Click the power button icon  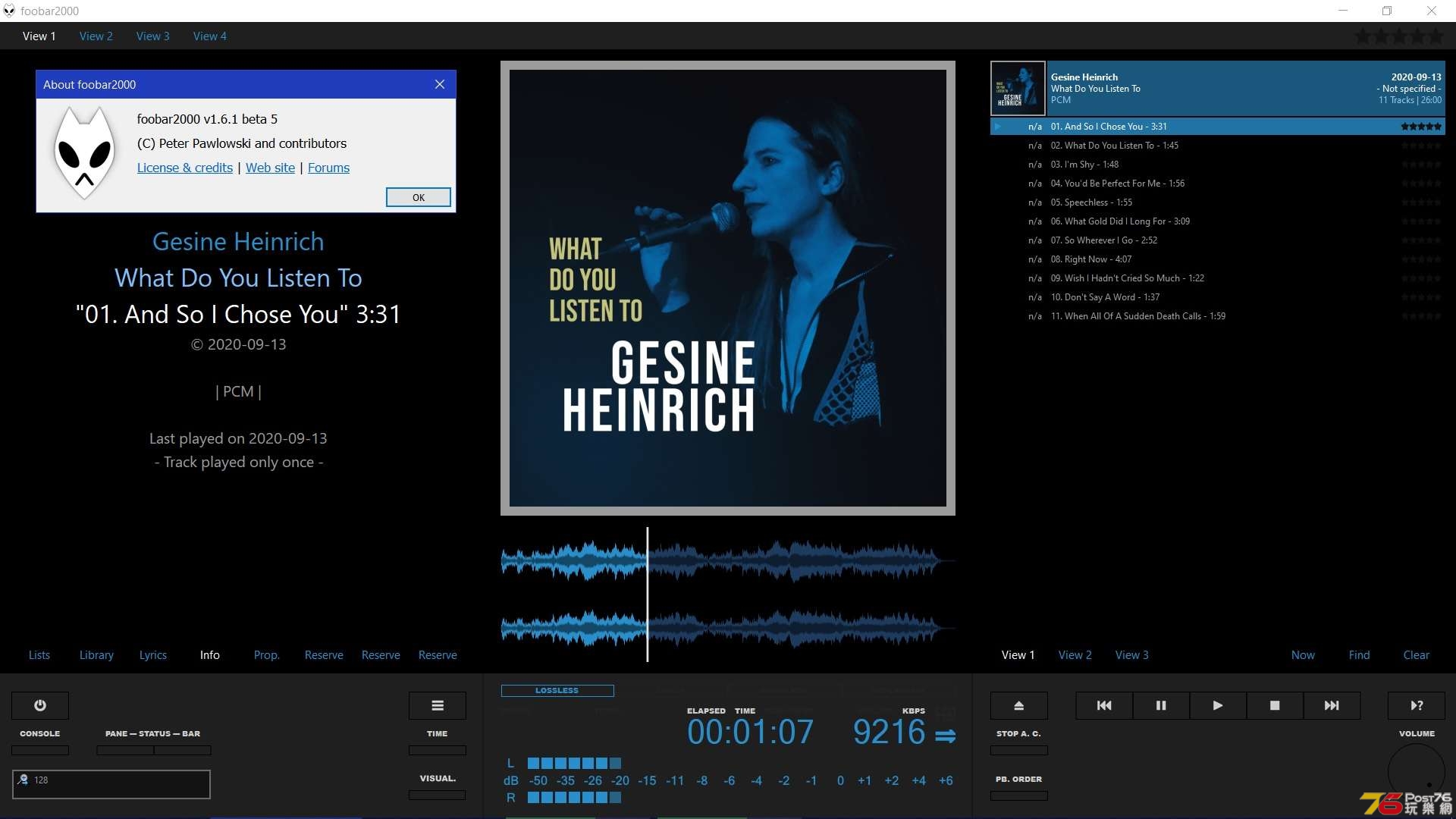(40, 705)
